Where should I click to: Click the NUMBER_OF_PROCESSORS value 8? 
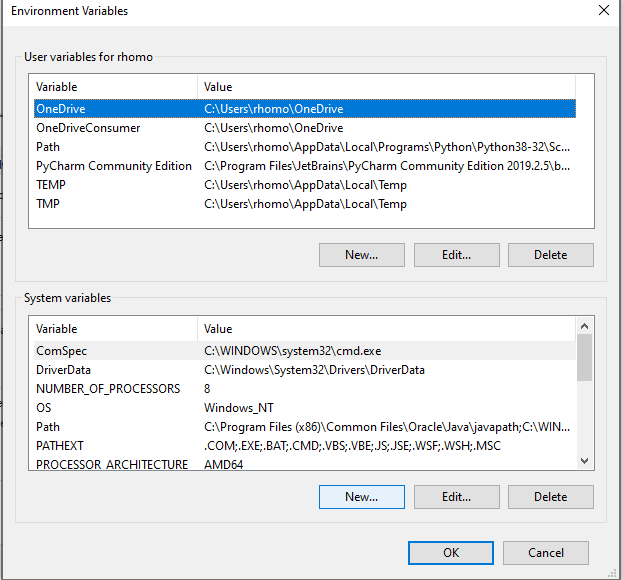point(207,389)
